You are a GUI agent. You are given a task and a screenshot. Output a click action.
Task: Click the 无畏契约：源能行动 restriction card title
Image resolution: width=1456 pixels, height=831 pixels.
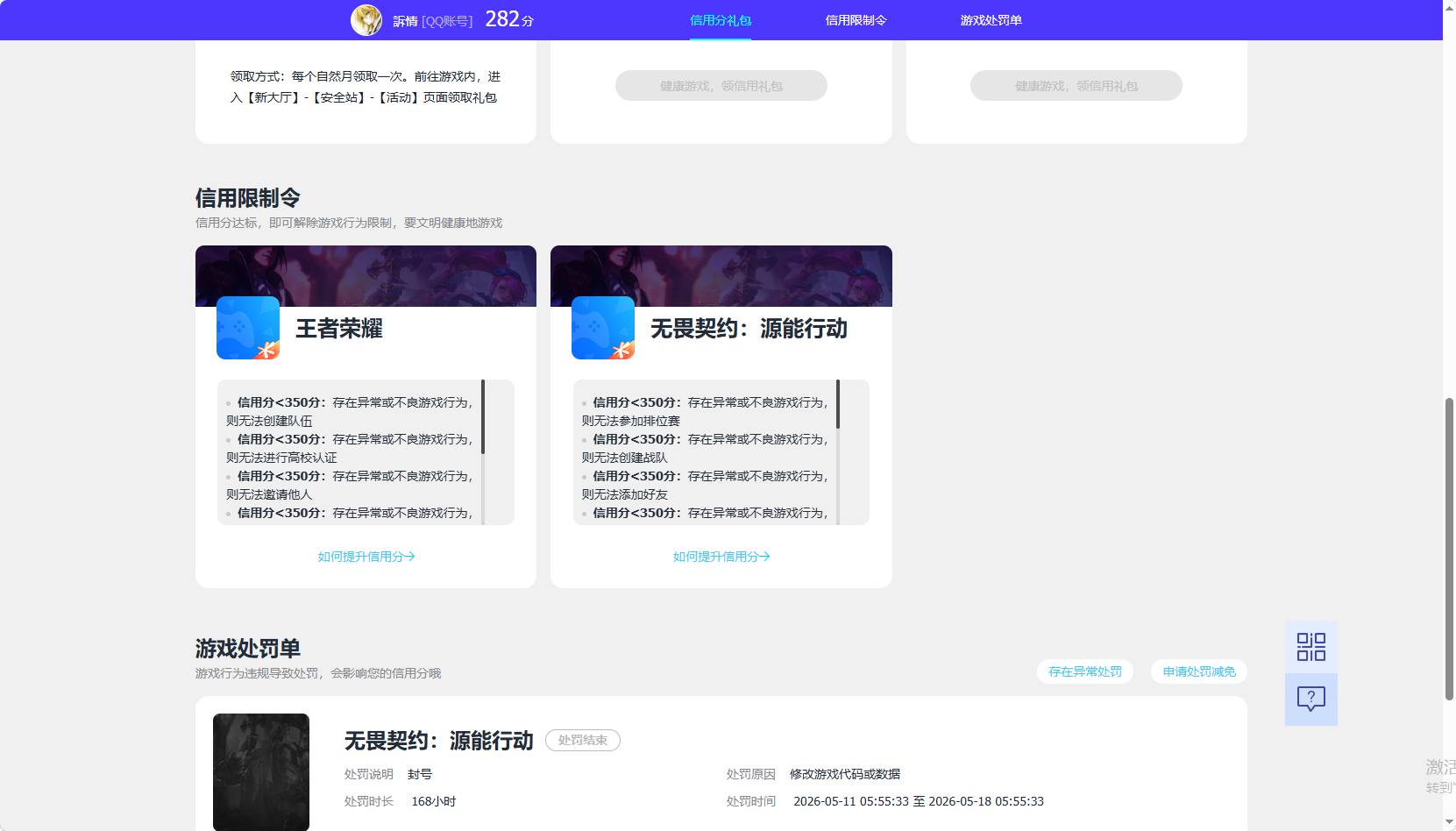point(749,329)
